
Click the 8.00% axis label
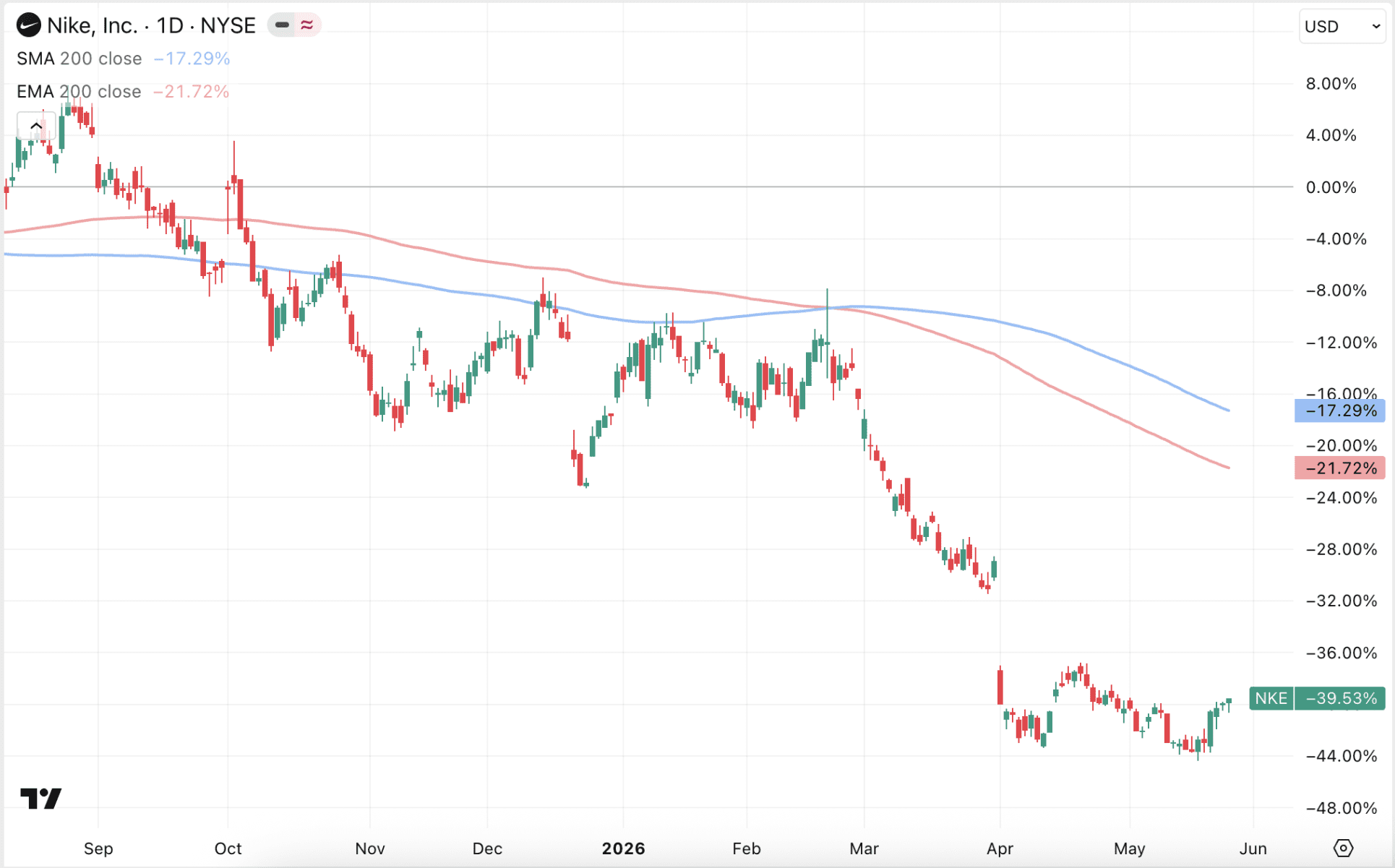pyautogui.click(x=1331, y=84)
